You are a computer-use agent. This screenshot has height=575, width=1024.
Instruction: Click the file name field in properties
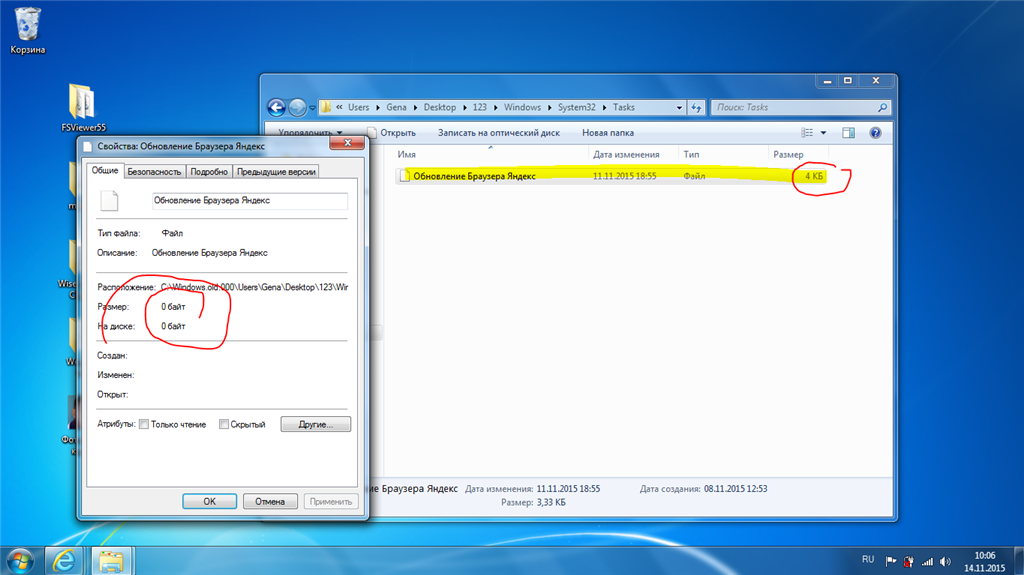click(249, 201)
